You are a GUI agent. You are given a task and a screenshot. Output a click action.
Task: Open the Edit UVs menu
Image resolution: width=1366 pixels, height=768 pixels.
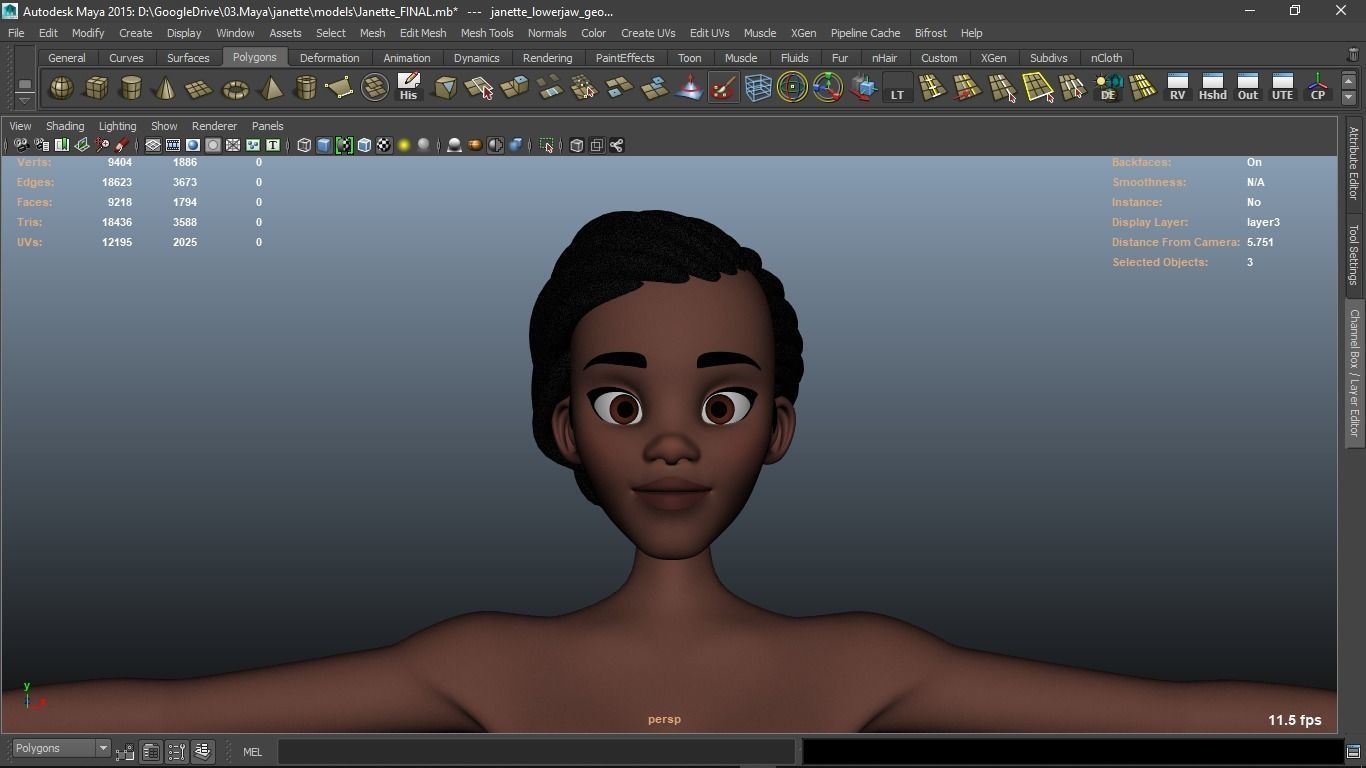coord(710,33)
